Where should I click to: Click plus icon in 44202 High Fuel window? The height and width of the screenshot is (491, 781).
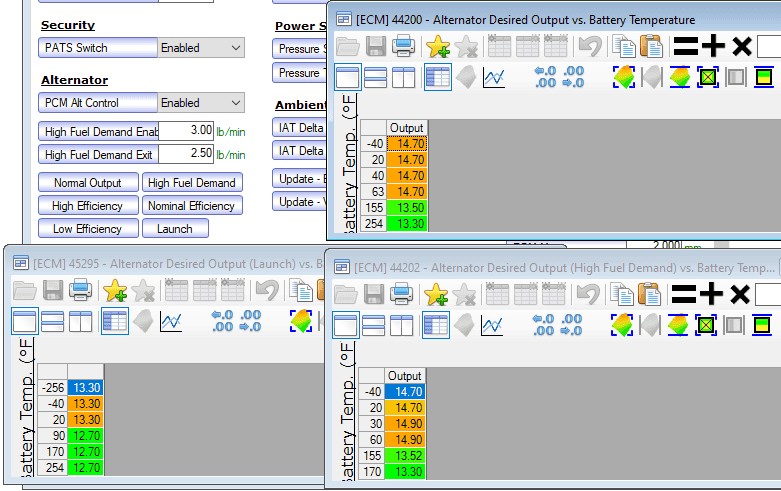point(711,294)
